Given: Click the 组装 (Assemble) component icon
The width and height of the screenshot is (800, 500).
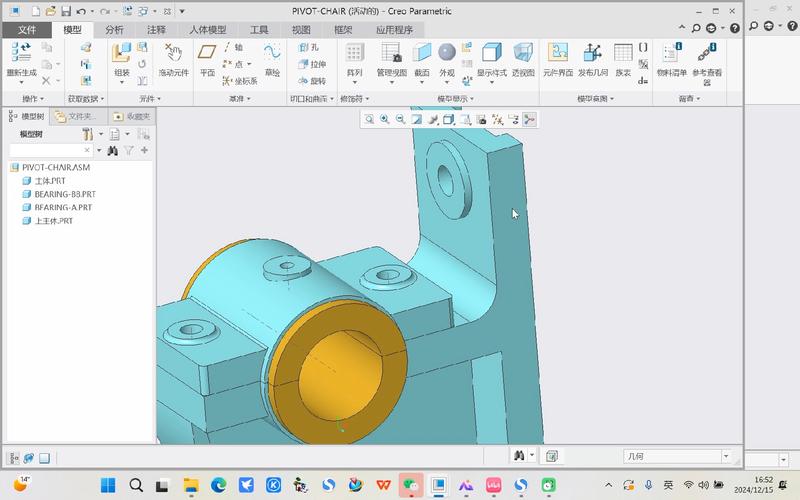Looking at the screenshot, I should [x=121, y=55].
